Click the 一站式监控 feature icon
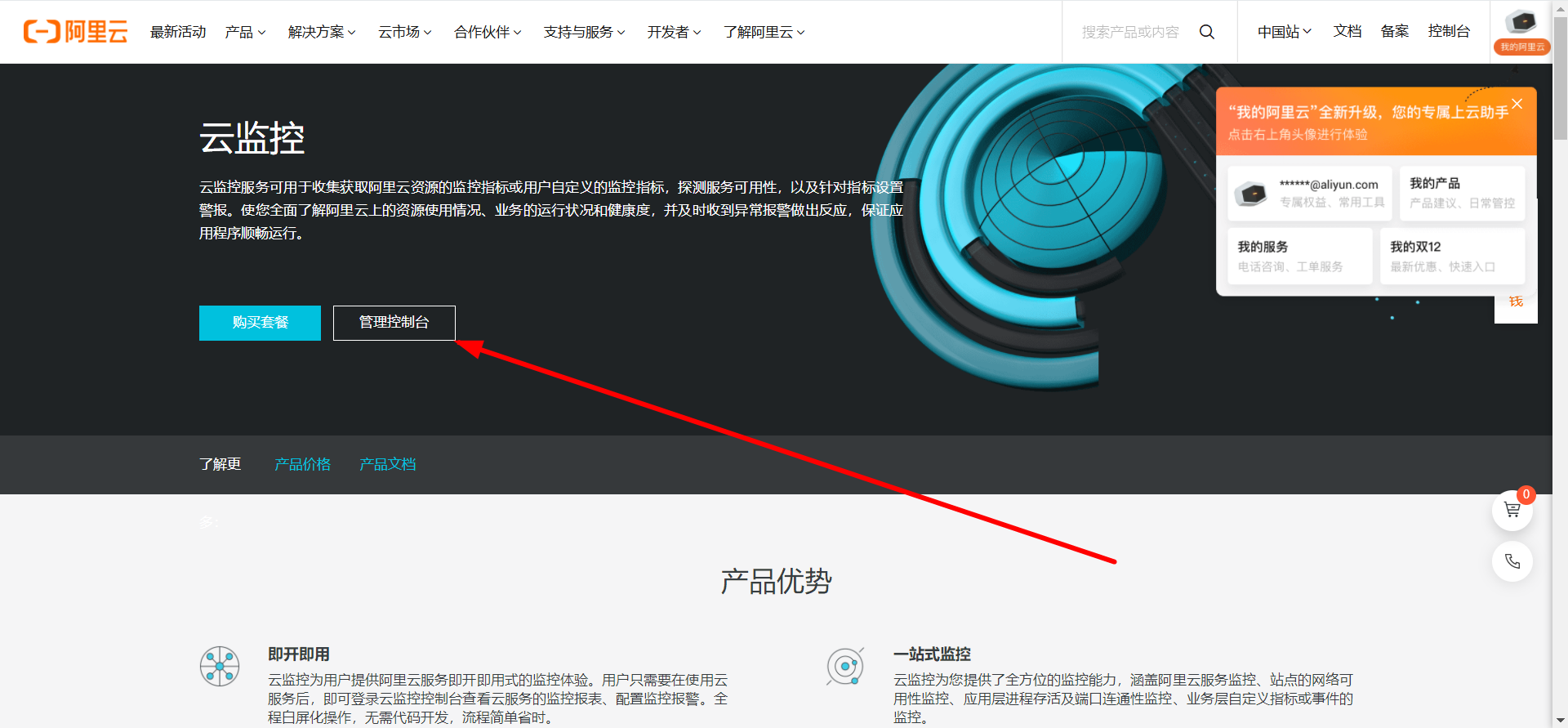The image size is (1568, 728). [x=845, y=666]
